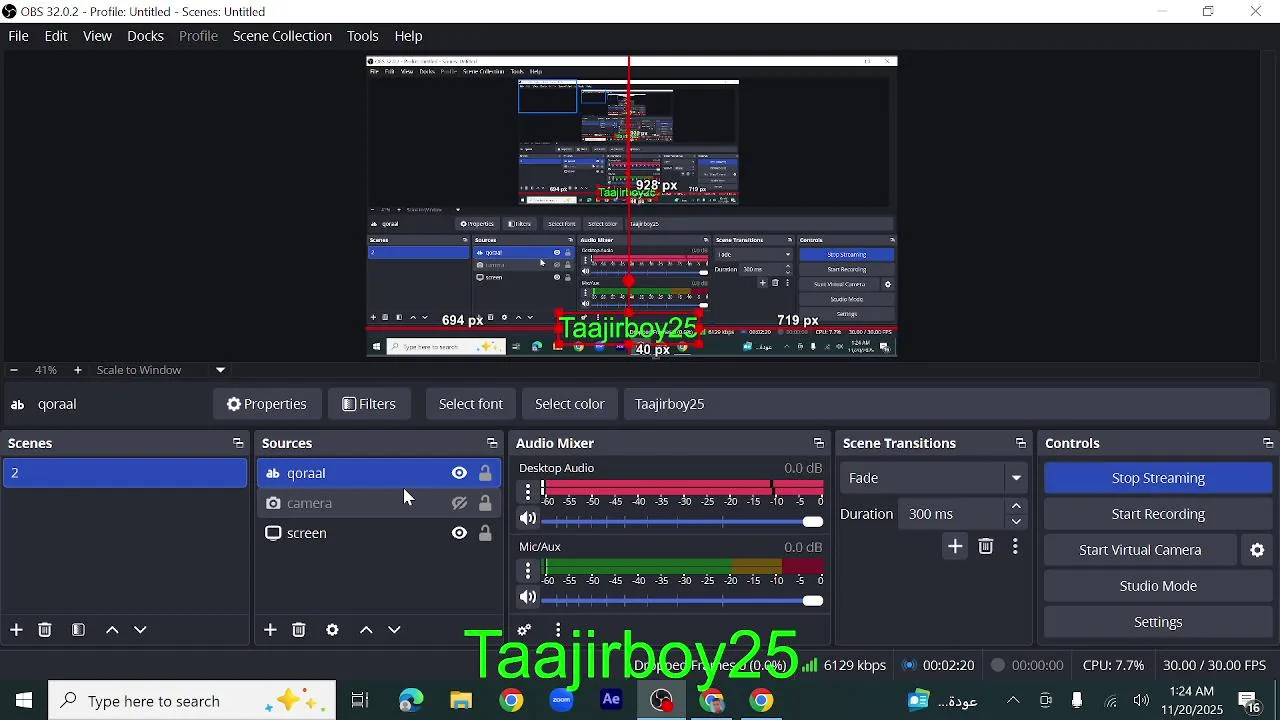
Task: Open advanced audio properties gears icon
Action: [524, 630]
